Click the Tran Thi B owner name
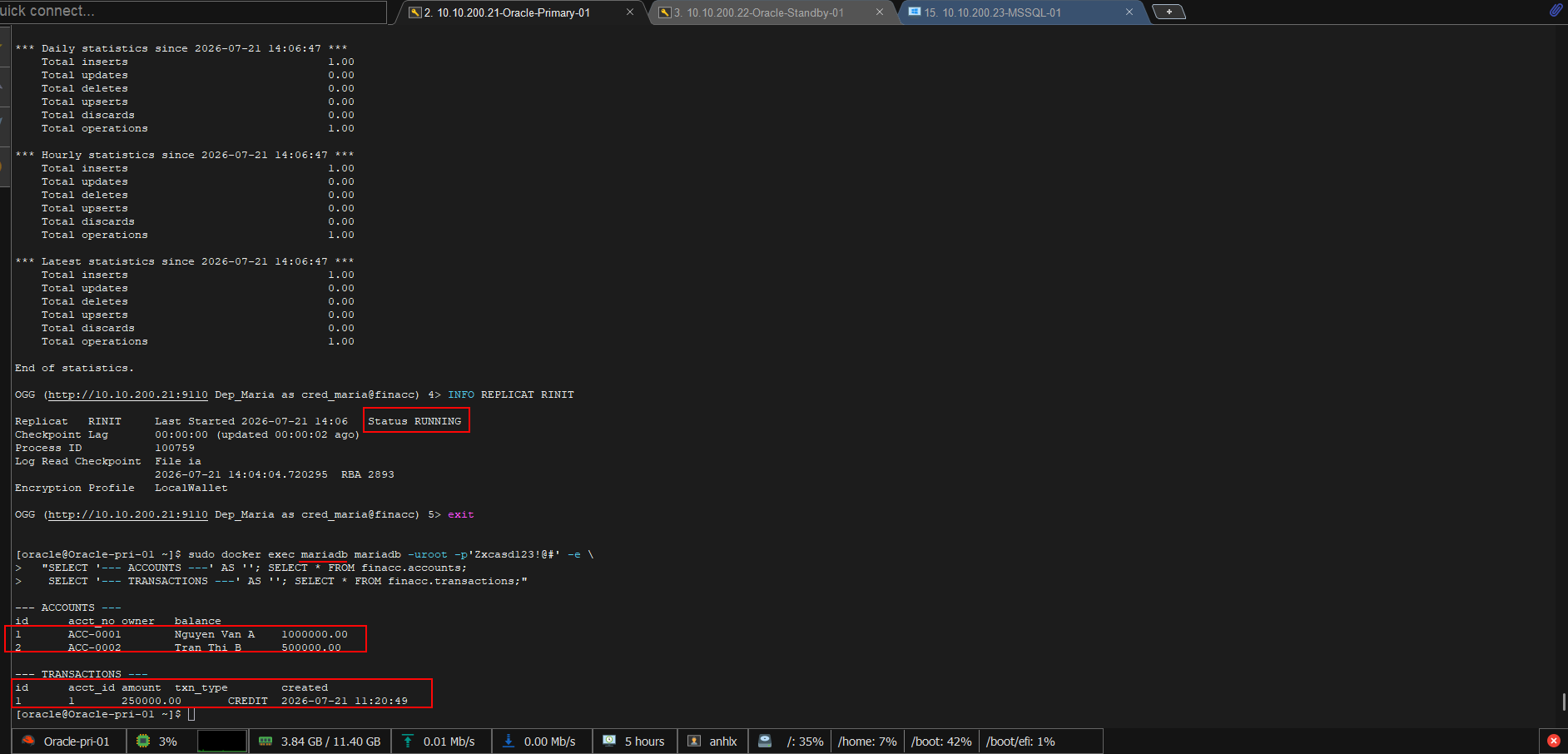 (208, 647)
